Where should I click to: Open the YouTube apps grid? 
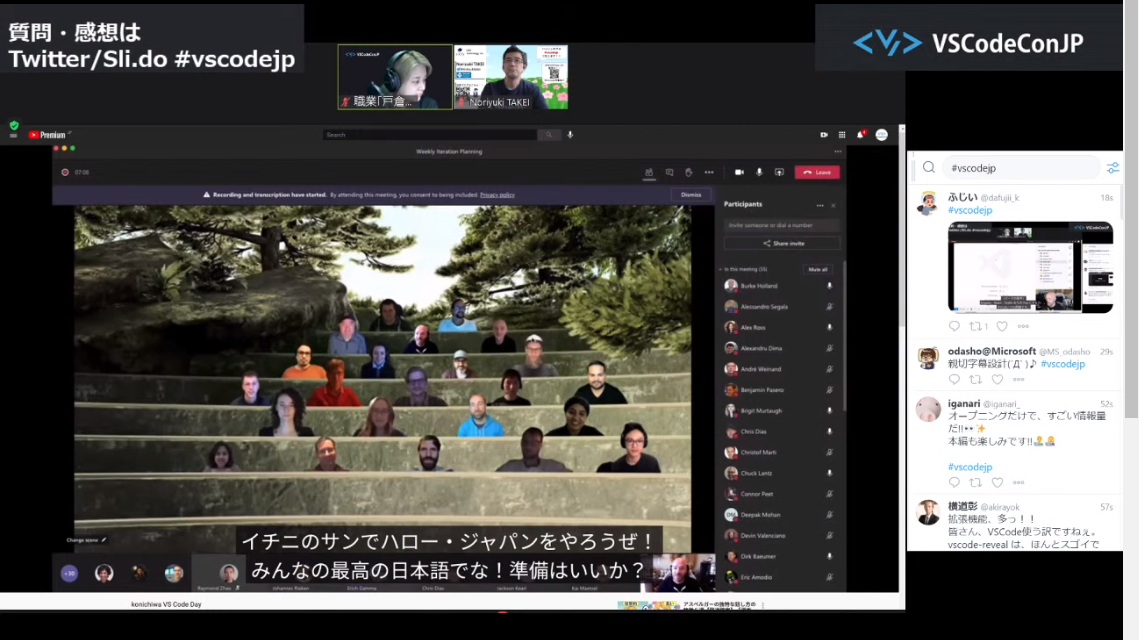(x=842, y=135)
